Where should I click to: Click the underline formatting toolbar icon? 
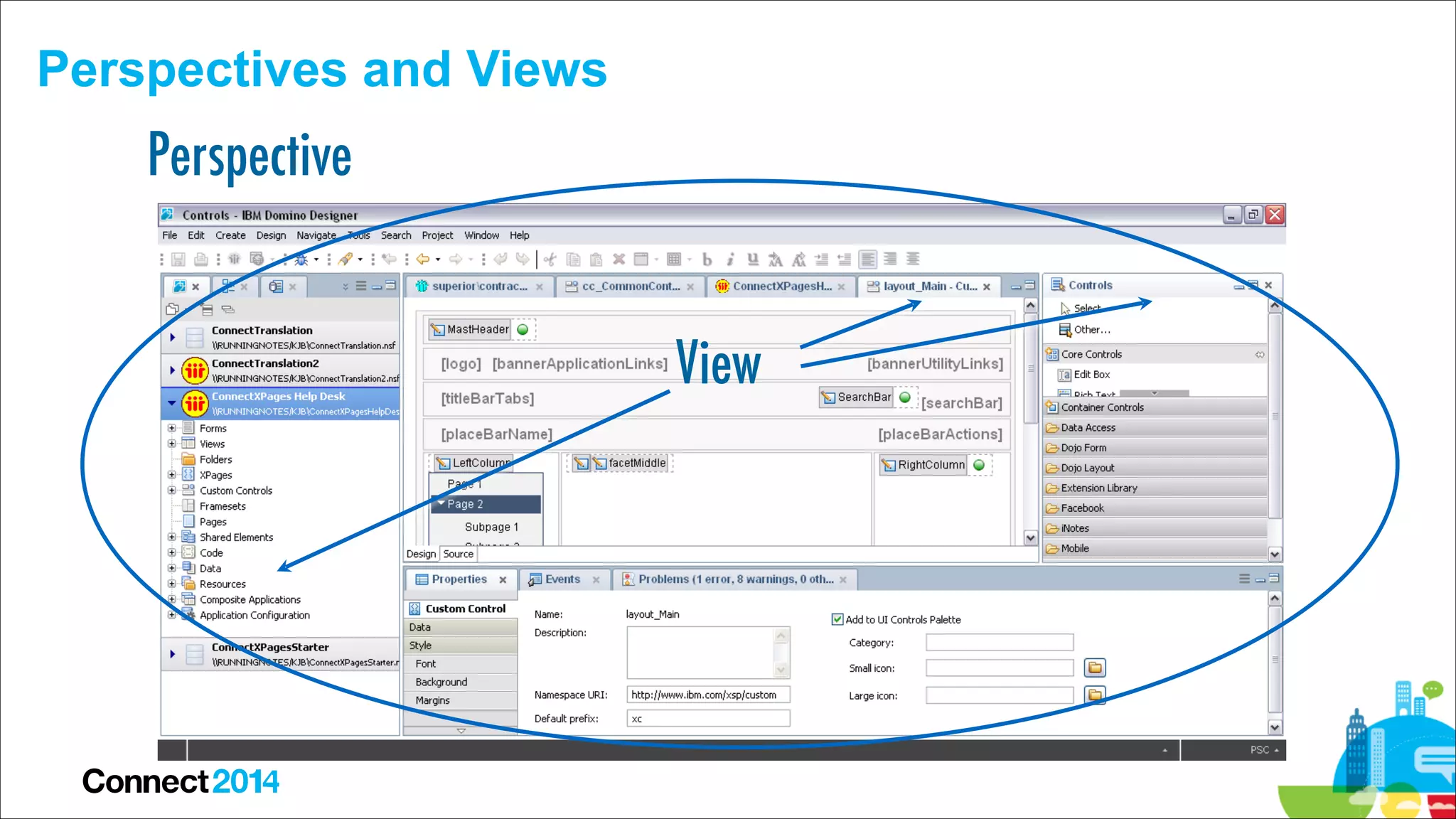coord(753,259)
